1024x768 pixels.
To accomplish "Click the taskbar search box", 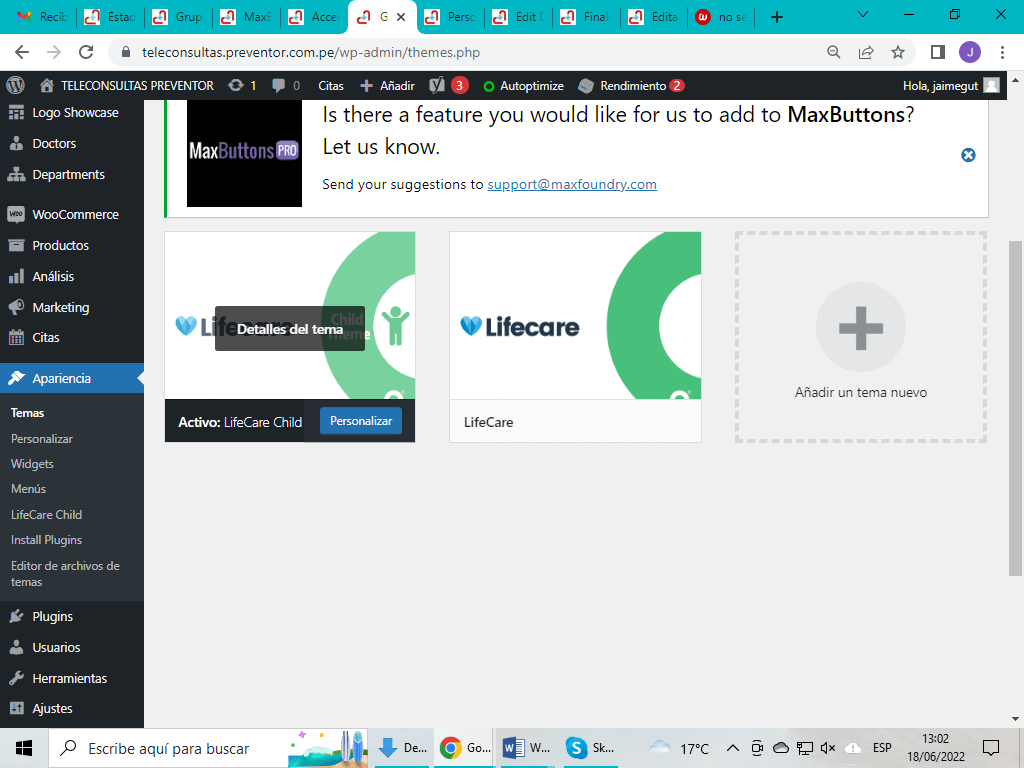I will click(209, 748).
